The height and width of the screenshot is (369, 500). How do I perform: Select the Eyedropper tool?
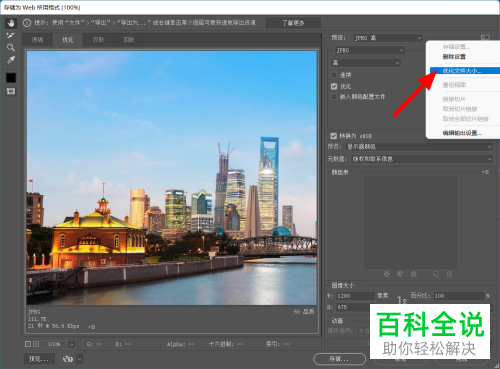click(11, 60)
